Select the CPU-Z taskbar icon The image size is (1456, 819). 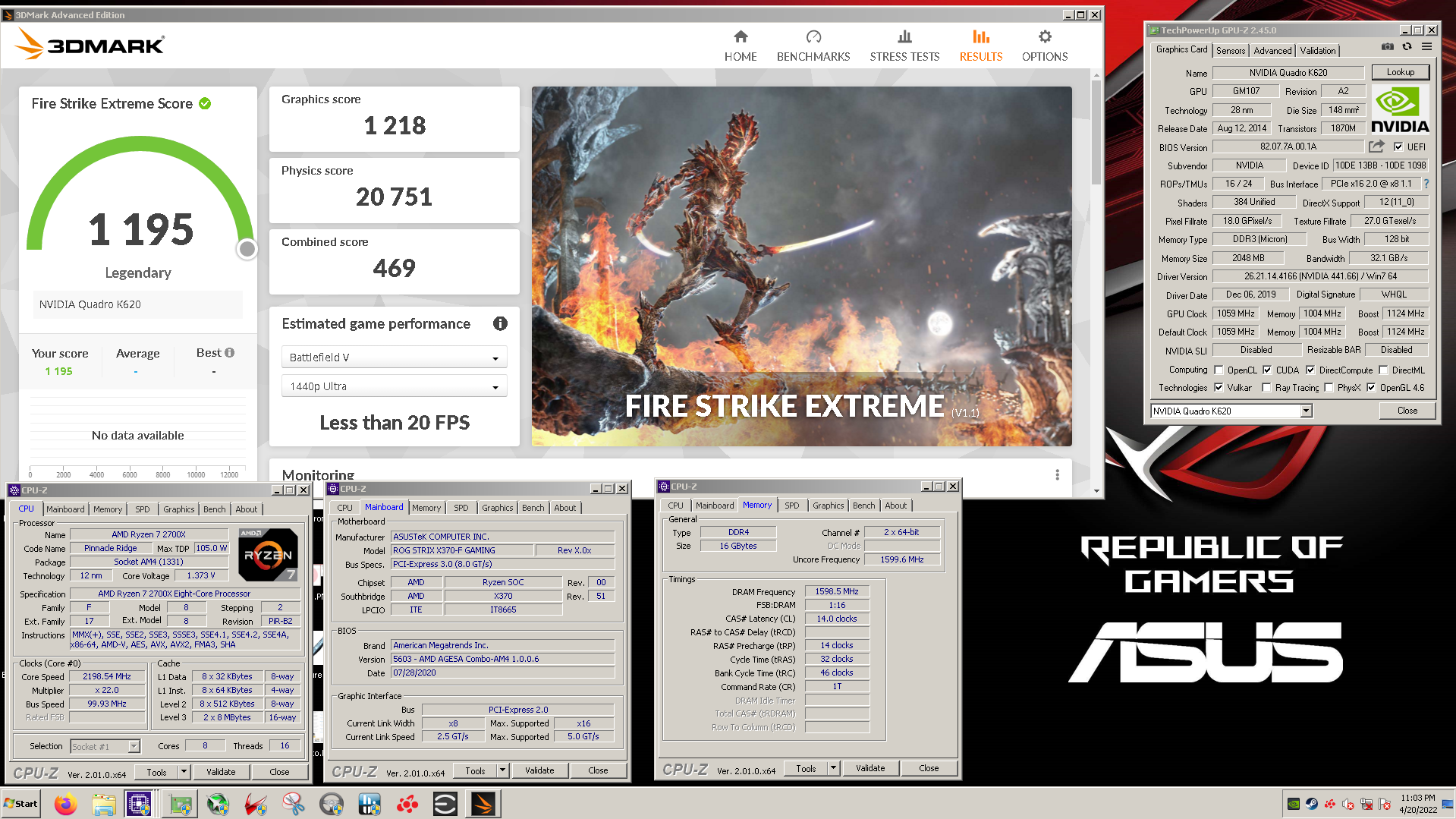pos(140,804)
